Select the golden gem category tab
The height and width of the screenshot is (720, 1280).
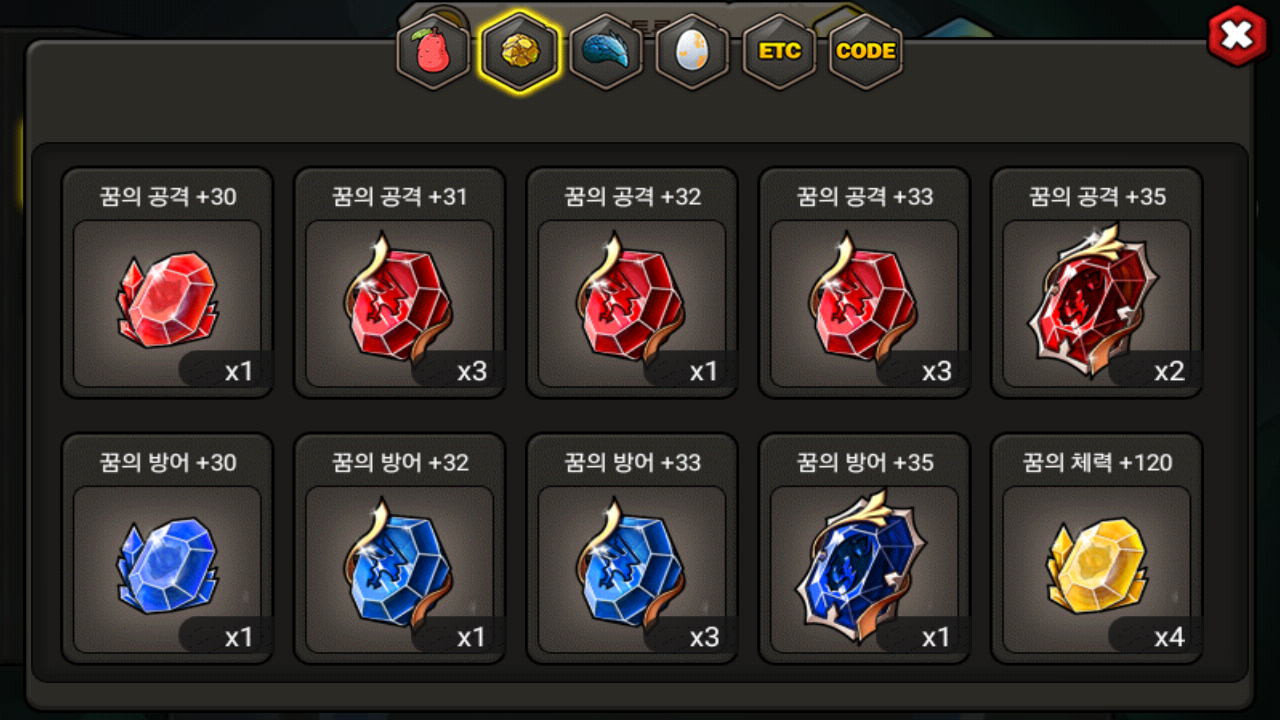pyautogui.click(x=519, y=52)
